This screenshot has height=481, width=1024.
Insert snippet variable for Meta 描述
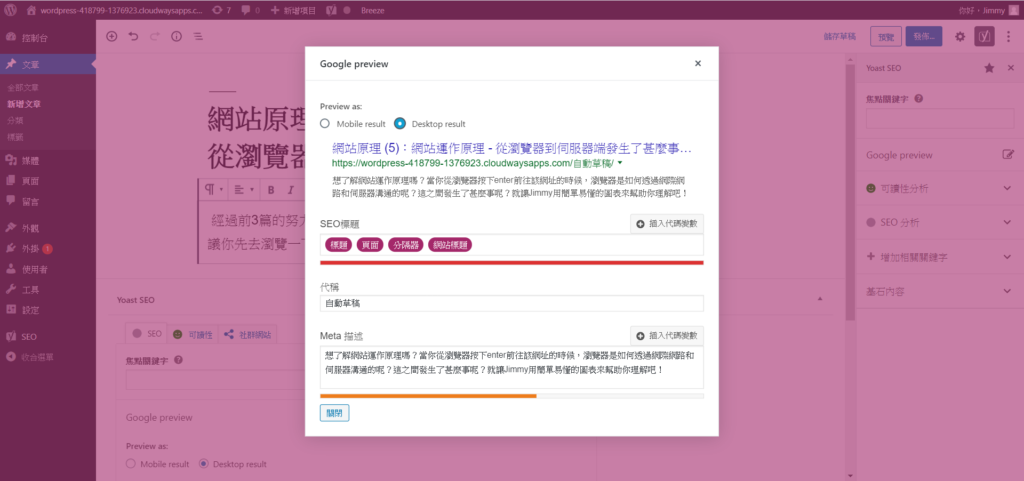click(666, 335)
